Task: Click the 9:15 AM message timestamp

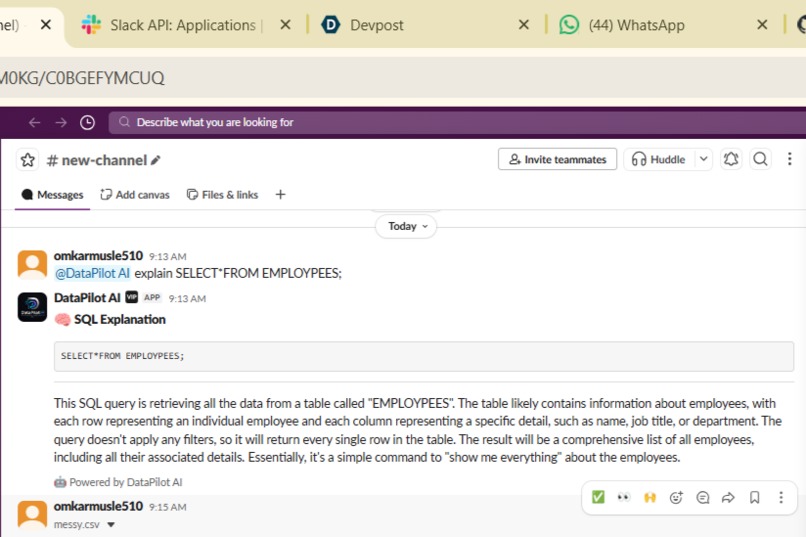Action: 168,507
